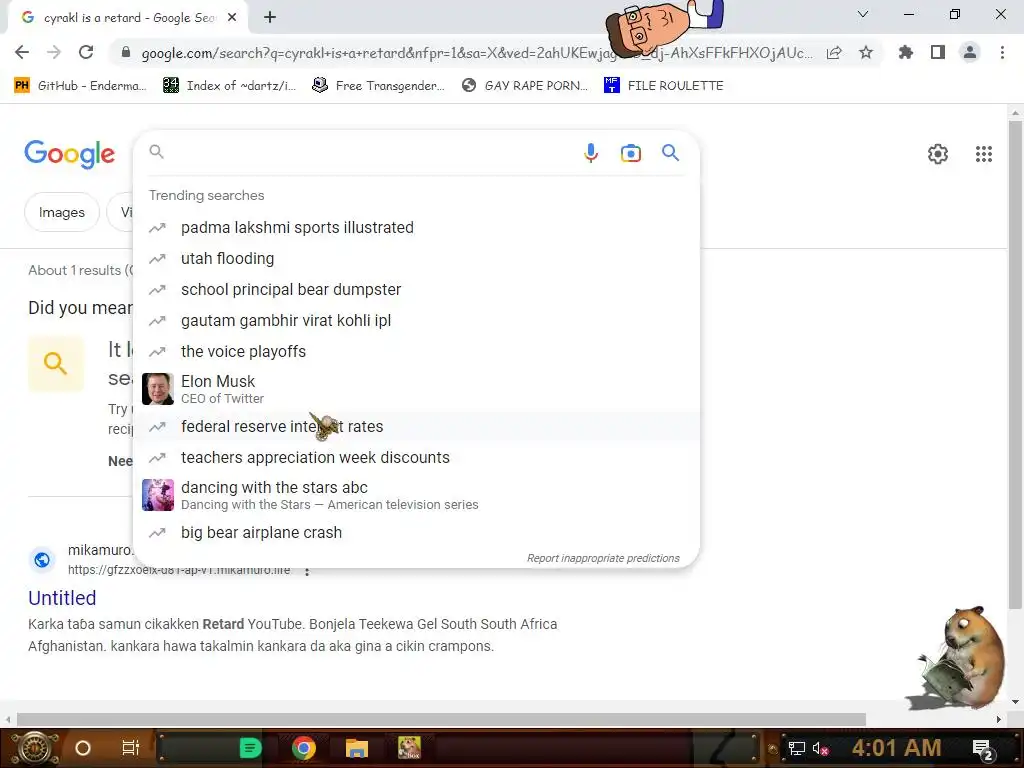1024x768 pixels.
Task: Click the blue search magnifier button
Action: [671, 153]
